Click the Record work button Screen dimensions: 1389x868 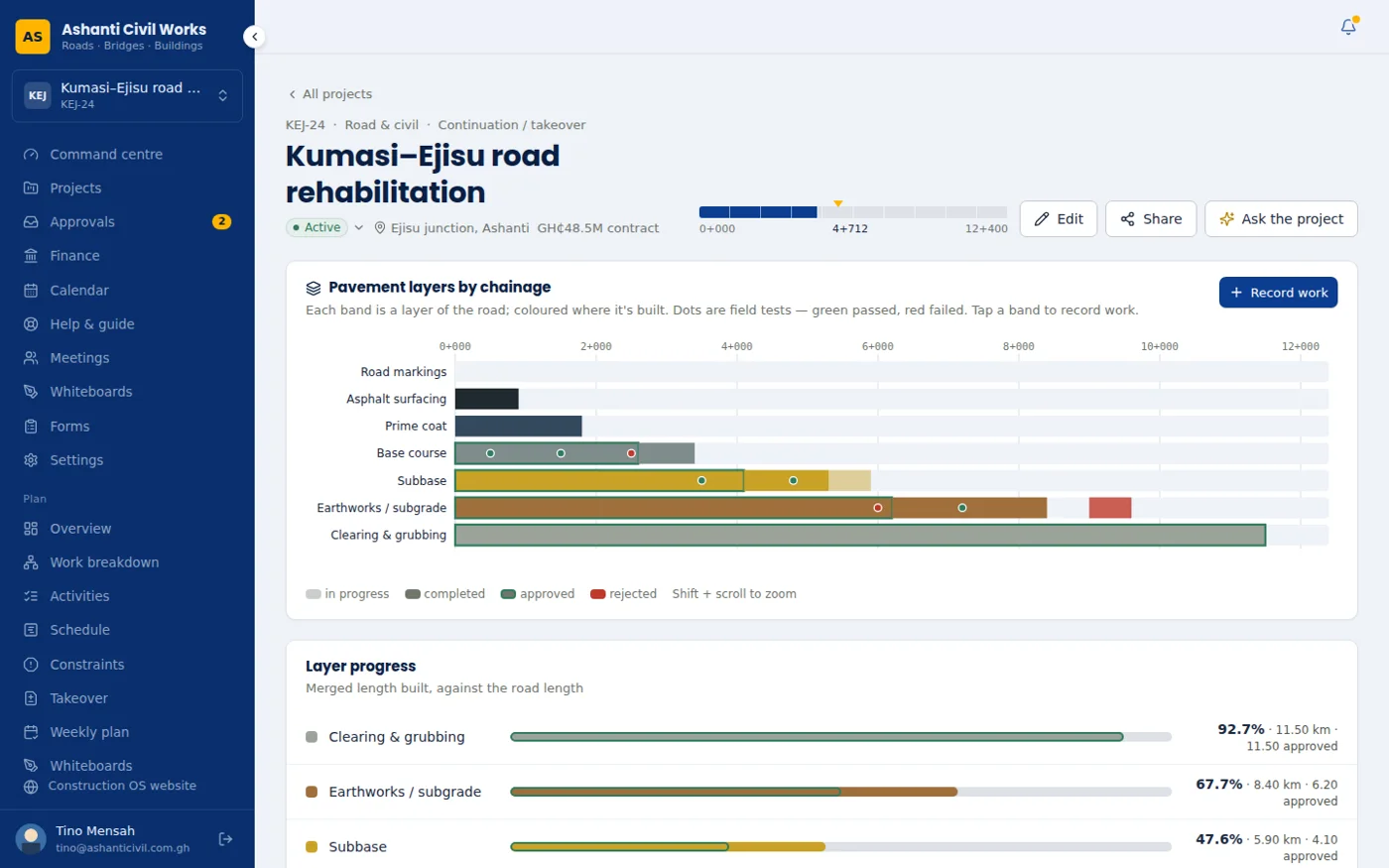[1278, 293]
